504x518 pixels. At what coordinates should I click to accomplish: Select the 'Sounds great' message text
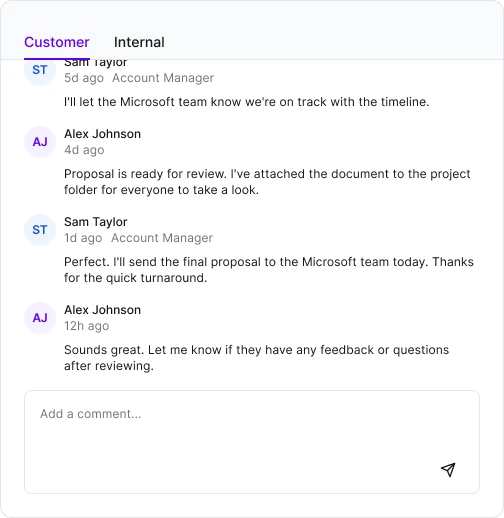pos(256,358)
